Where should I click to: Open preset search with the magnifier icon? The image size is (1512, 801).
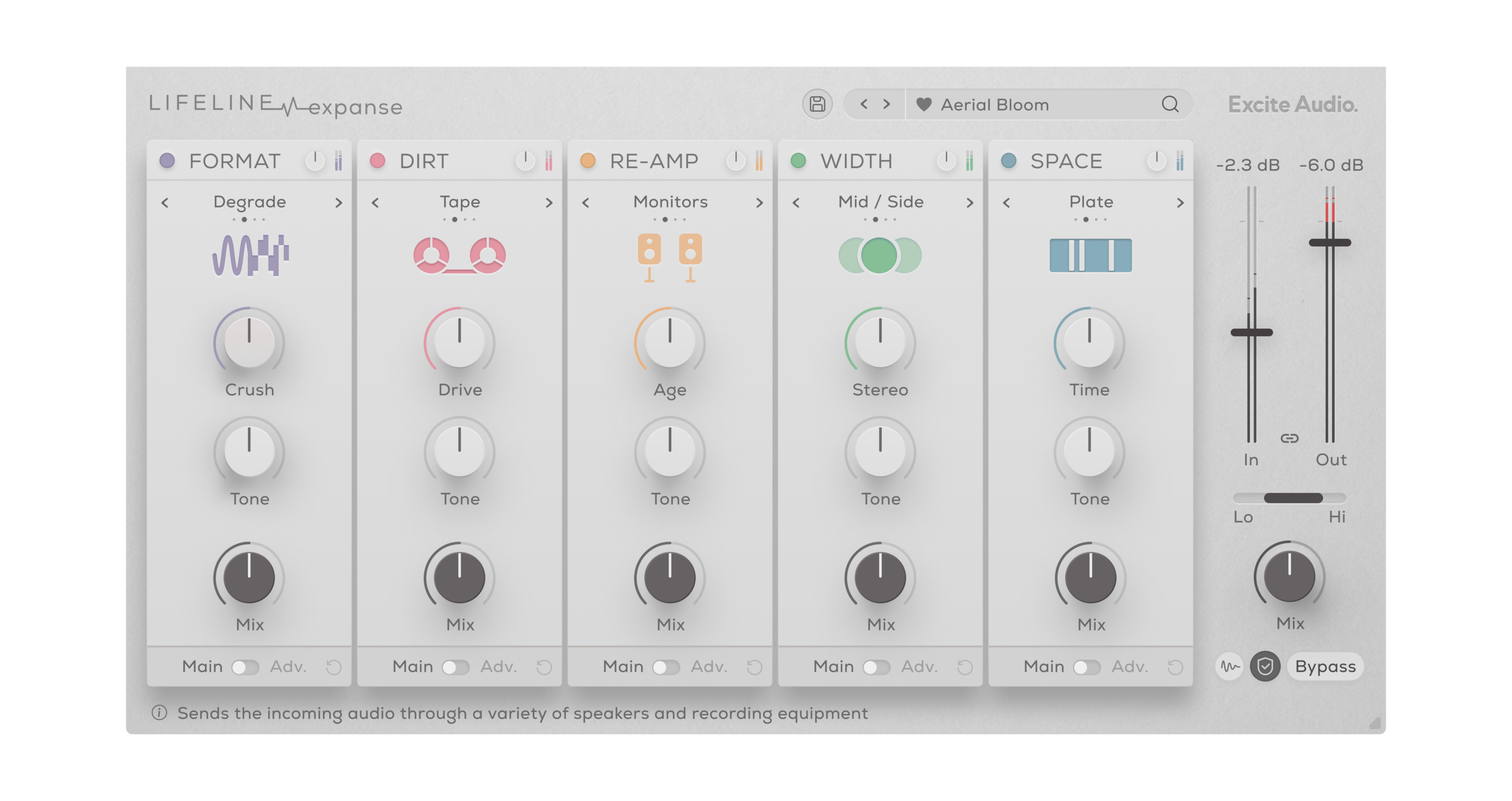1170,105
